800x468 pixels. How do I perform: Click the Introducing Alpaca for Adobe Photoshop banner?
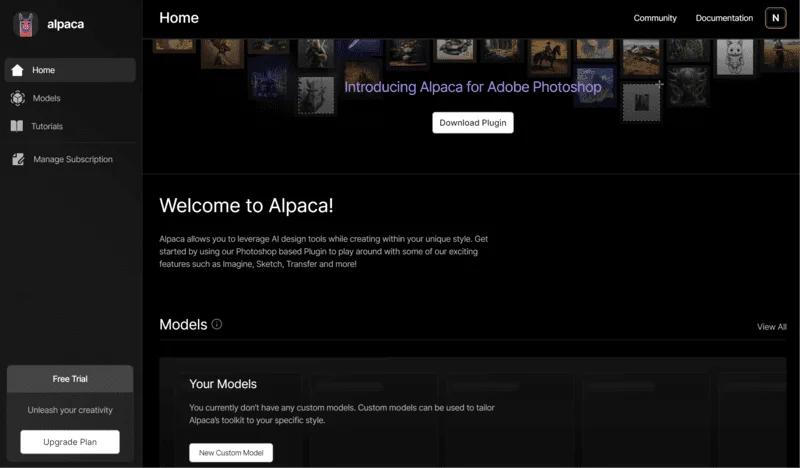tap(473, 87)
